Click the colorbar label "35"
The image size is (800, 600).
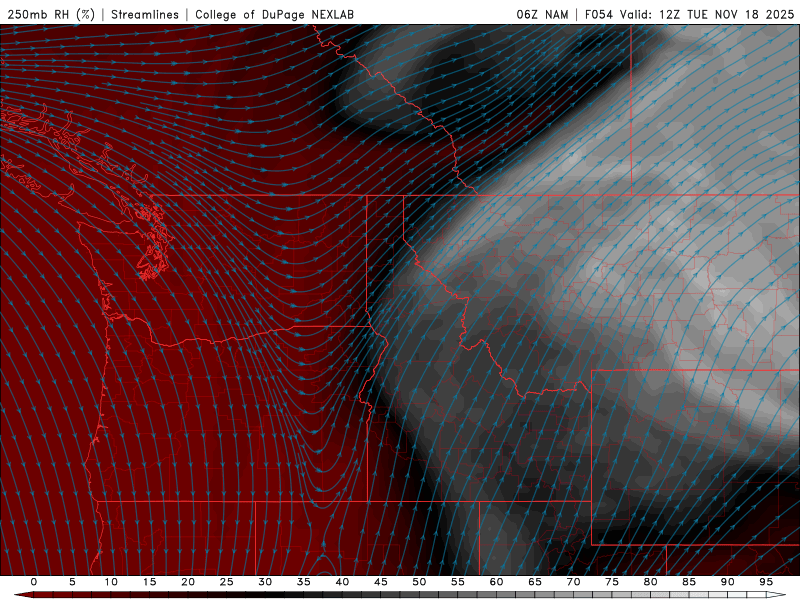pyautogui.click(x=304, y=582)
